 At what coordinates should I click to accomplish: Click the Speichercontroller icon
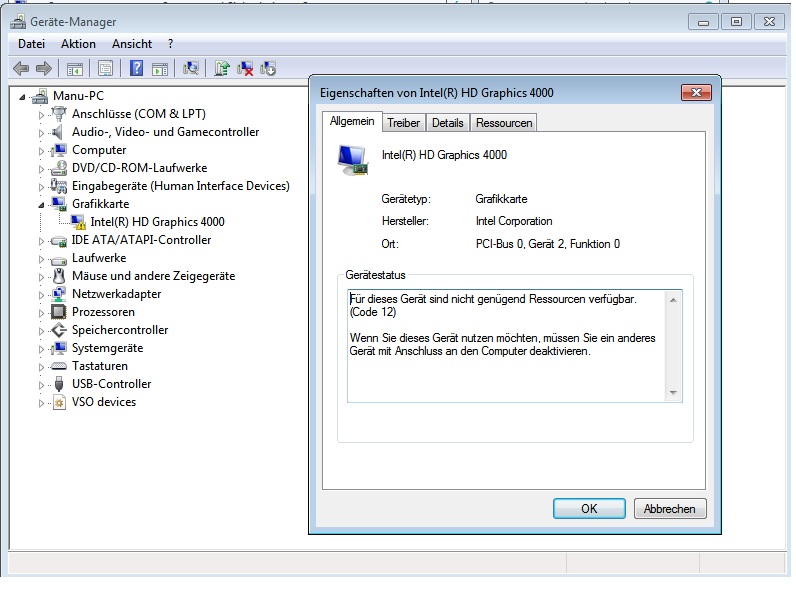(59, 330)
